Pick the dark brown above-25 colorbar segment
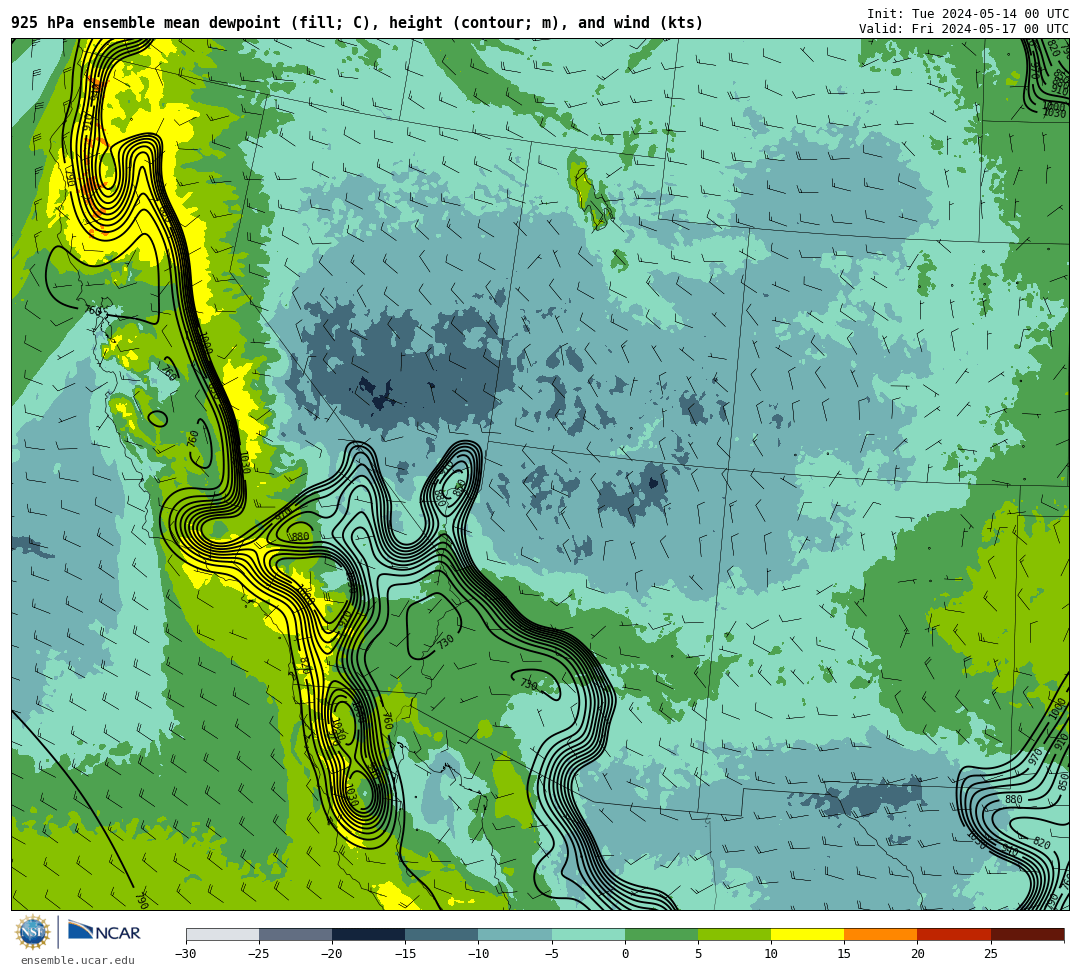 pos(1028,934)
